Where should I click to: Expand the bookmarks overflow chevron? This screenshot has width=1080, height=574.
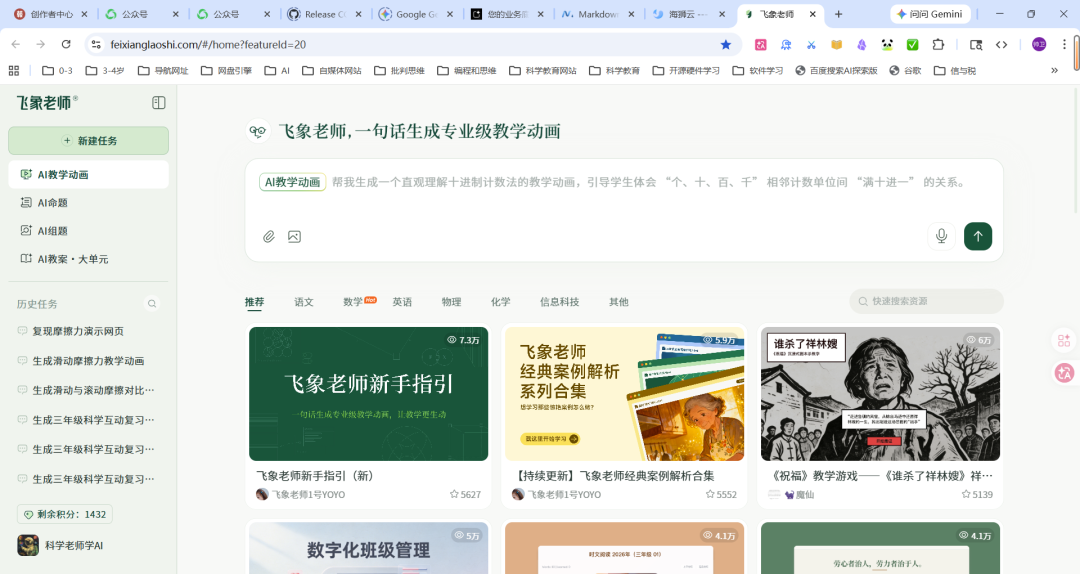pos(1055,70)
